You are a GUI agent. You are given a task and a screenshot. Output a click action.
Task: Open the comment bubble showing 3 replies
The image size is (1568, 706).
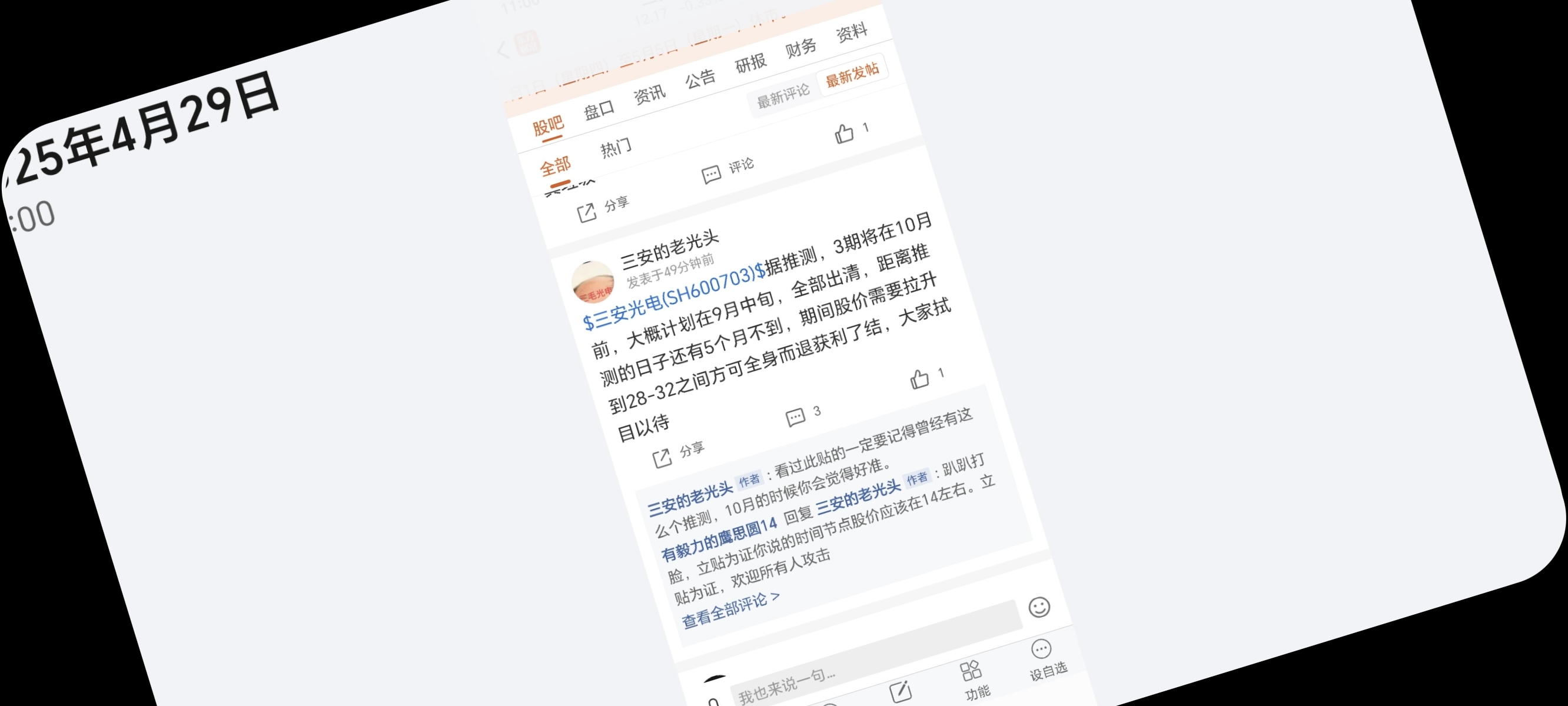click(x=795, y=418)
